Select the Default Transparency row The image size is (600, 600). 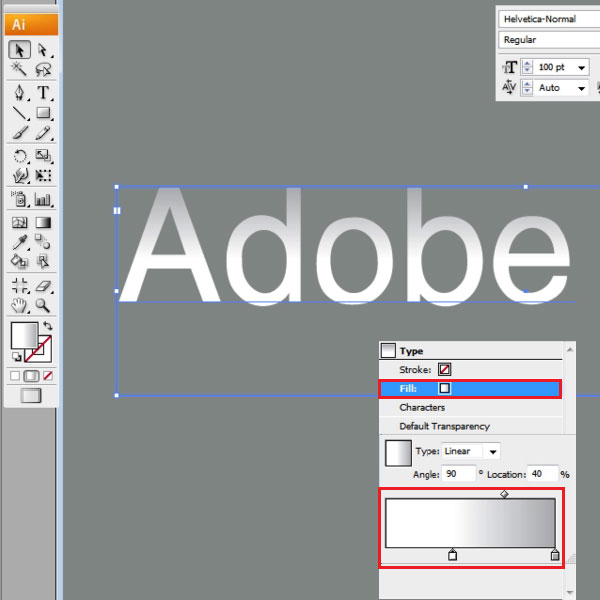(470, 426)
